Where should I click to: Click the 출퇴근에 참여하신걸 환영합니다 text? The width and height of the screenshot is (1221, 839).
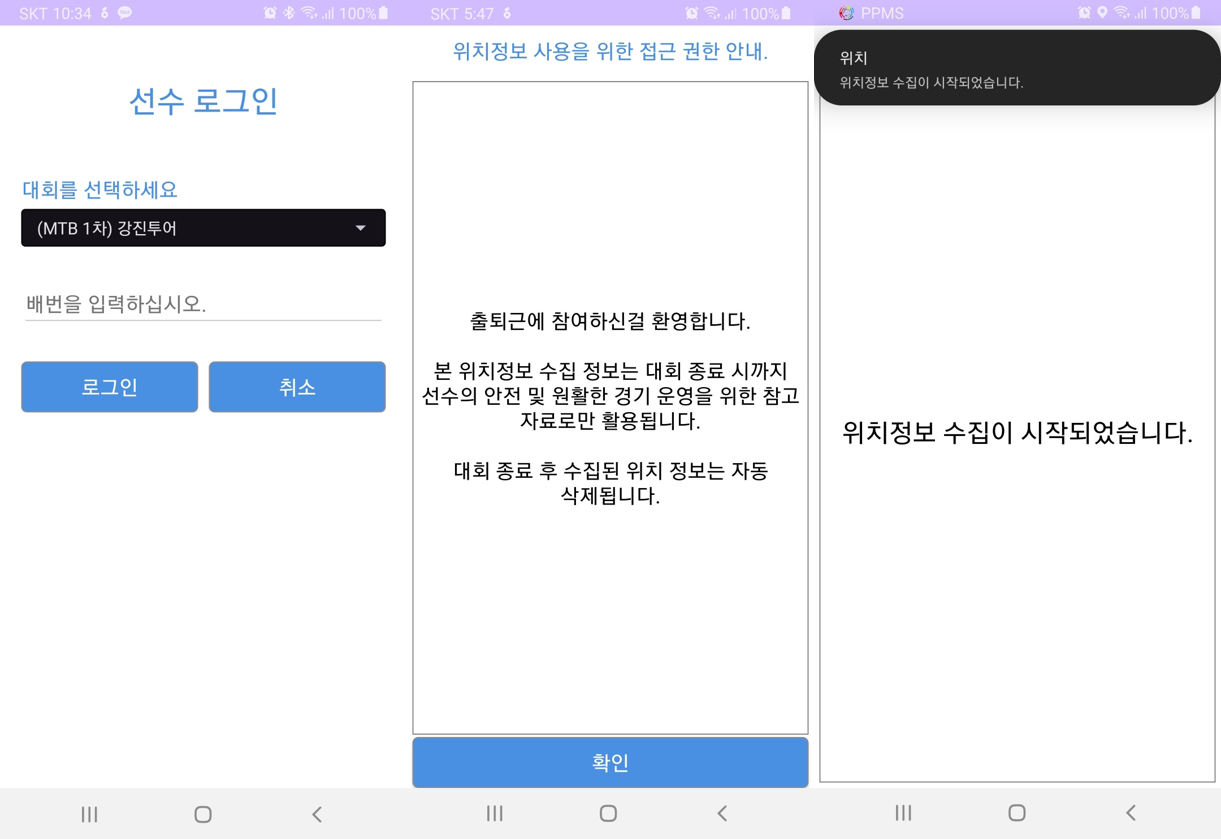point(610,321)
